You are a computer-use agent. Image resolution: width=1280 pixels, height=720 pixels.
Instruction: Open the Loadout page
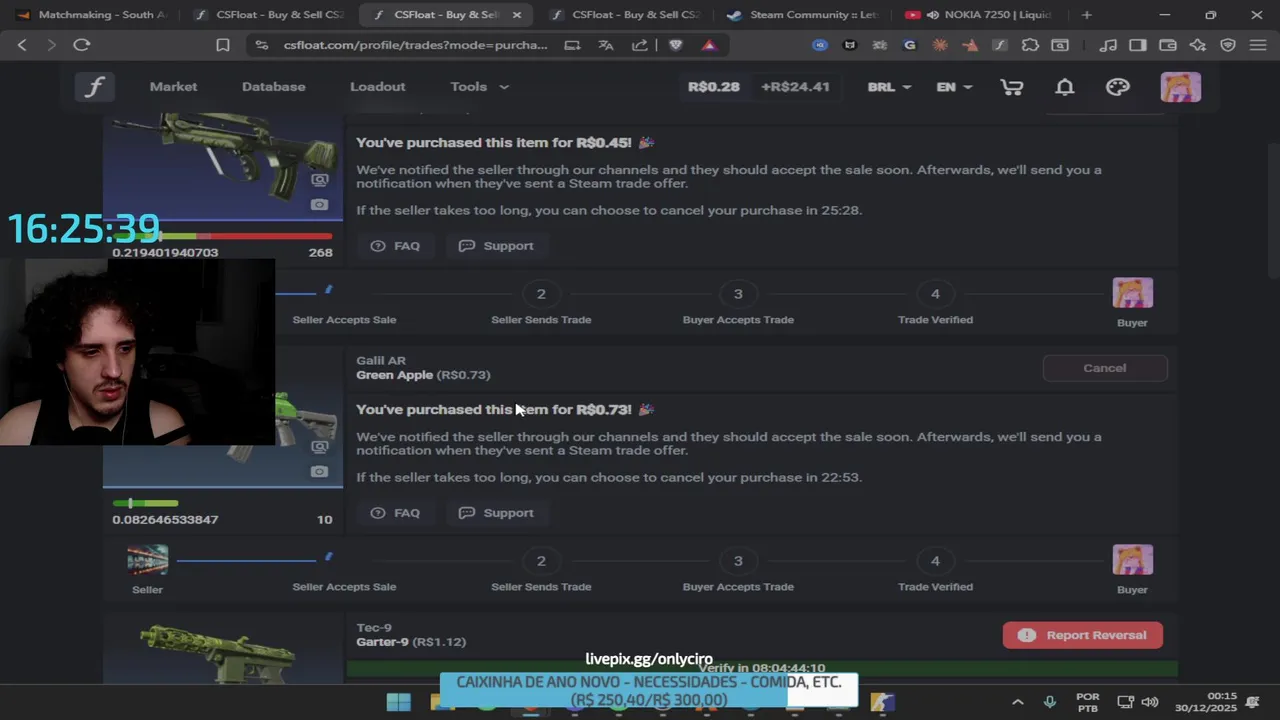pos(377,87)
